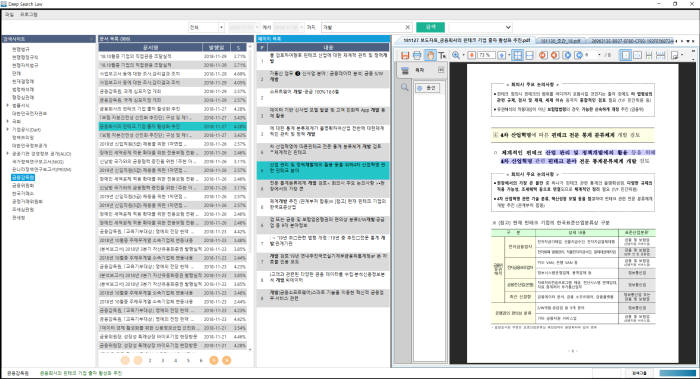Open the note tool dropdown arrow

682,55
